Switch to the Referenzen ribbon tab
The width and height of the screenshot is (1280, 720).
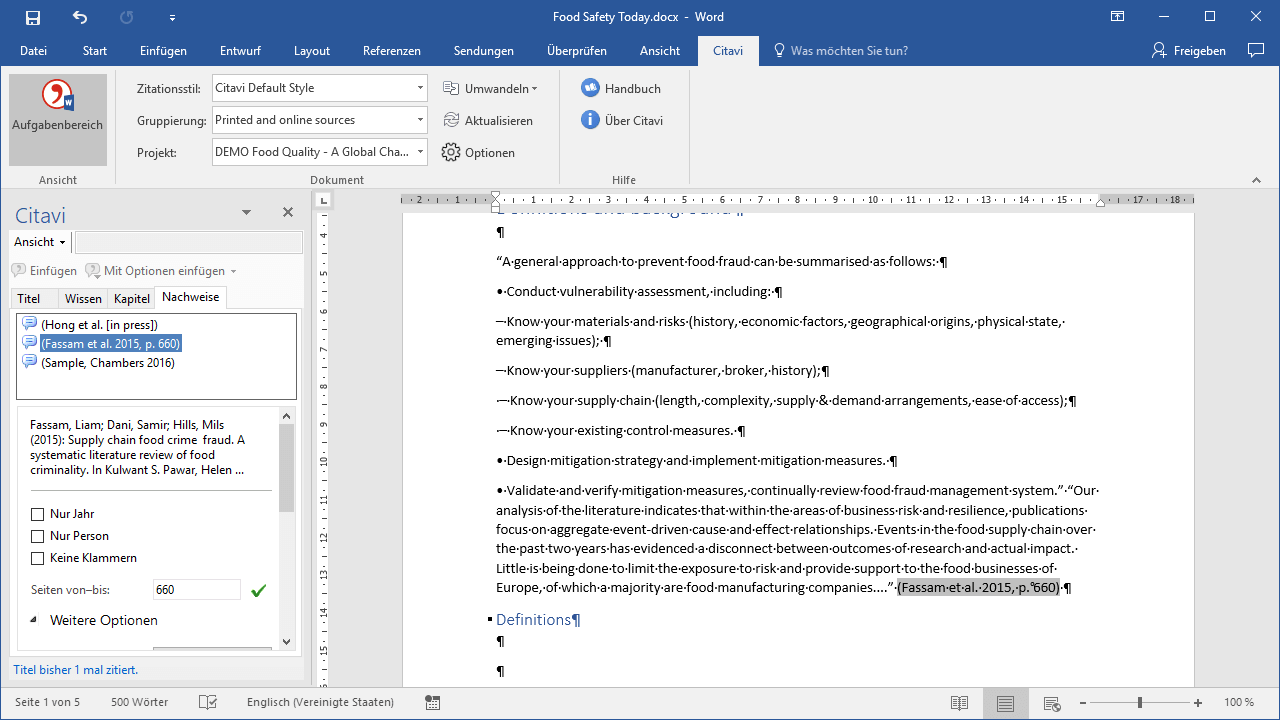coord(391,51)
